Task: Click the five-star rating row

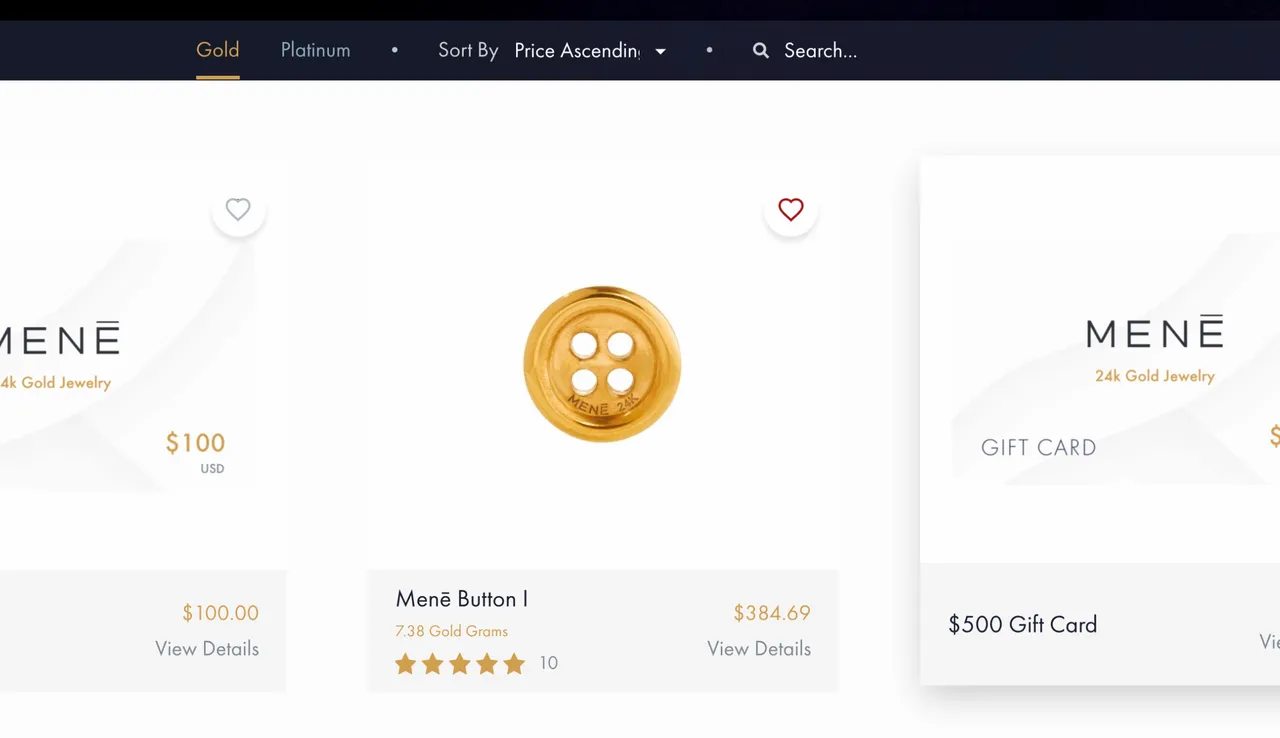Action: click(x=460, y=663)
